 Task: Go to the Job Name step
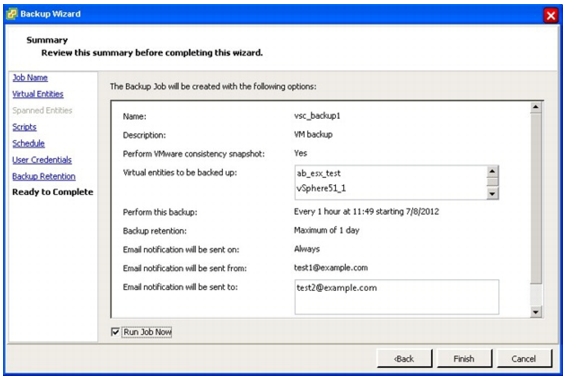[x=30, y=78]
